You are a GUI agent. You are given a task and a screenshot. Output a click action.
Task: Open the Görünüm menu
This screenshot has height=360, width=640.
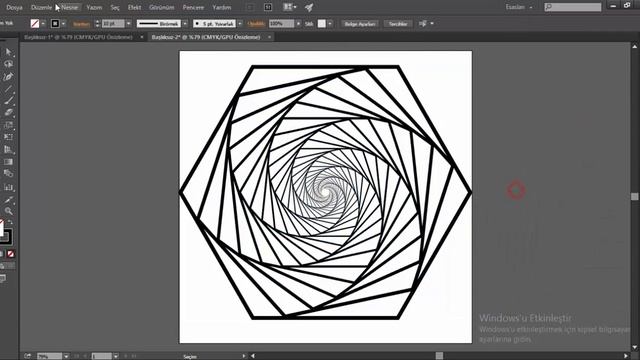[x=162, y=7]
